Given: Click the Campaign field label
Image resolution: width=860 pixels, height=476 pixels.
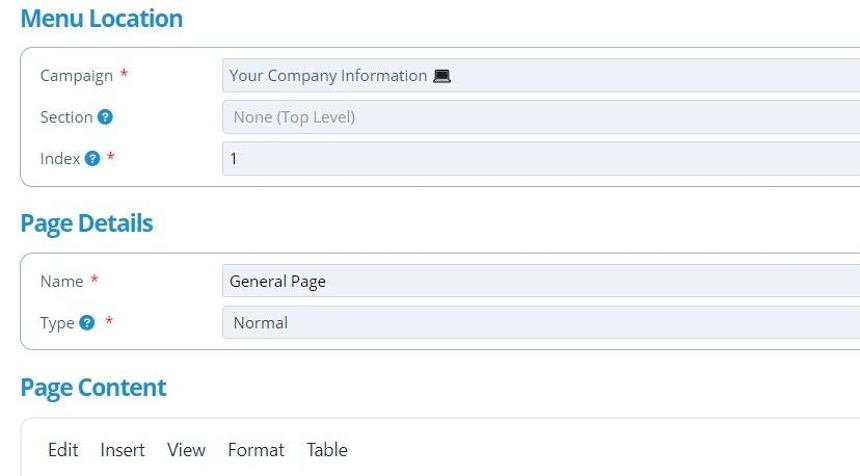Looking at the screenshot, I should 76,76.
